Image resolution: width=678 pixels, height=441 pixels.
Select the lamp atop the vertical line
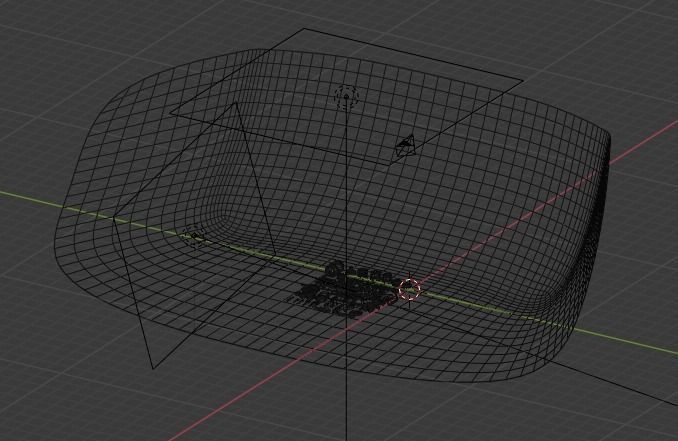[x=347, y=97]
